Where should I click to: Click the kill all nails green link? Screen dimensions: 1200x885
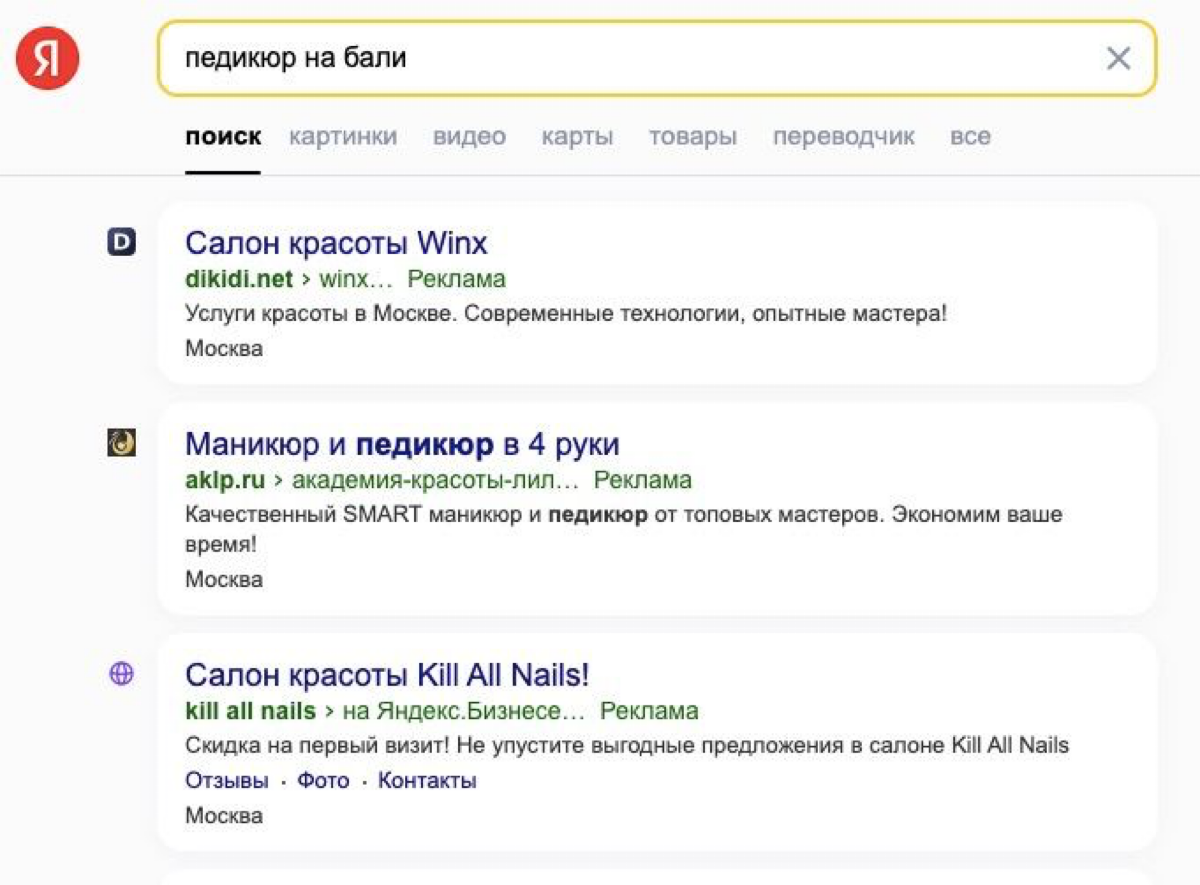250,712
